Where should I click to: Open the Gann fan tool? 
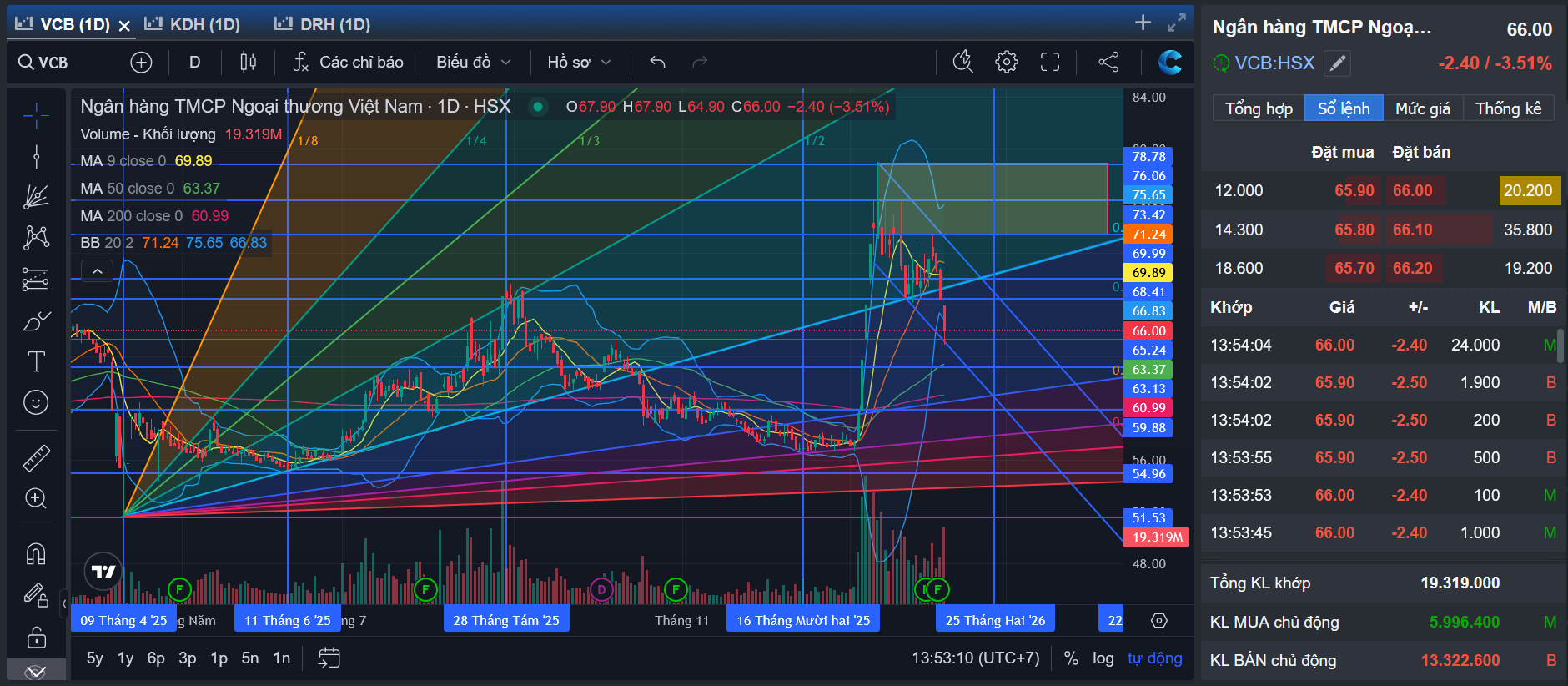pos(36,197)
